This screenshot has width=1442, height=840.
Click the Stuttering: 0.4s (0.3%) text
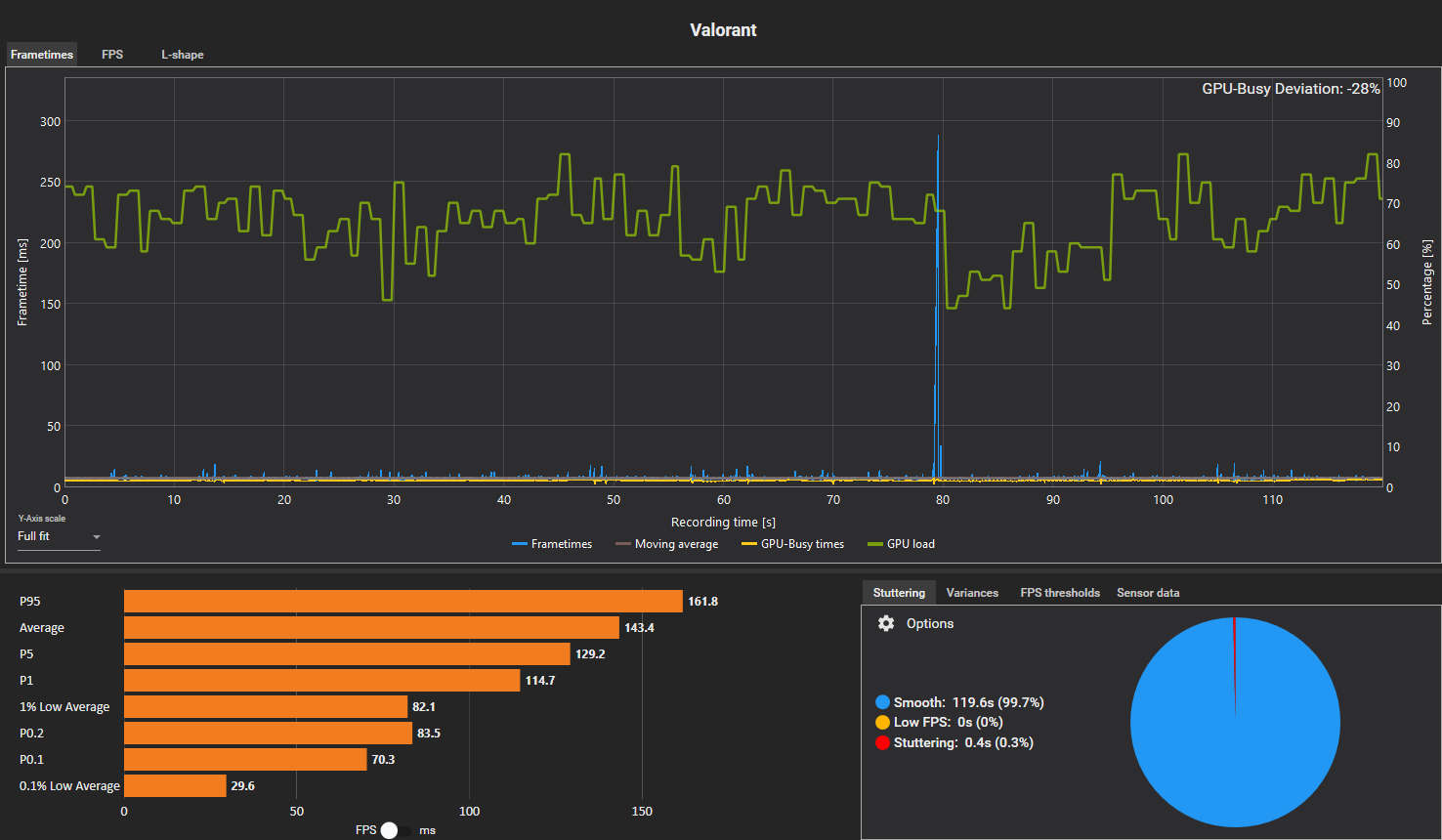point(963,743)
